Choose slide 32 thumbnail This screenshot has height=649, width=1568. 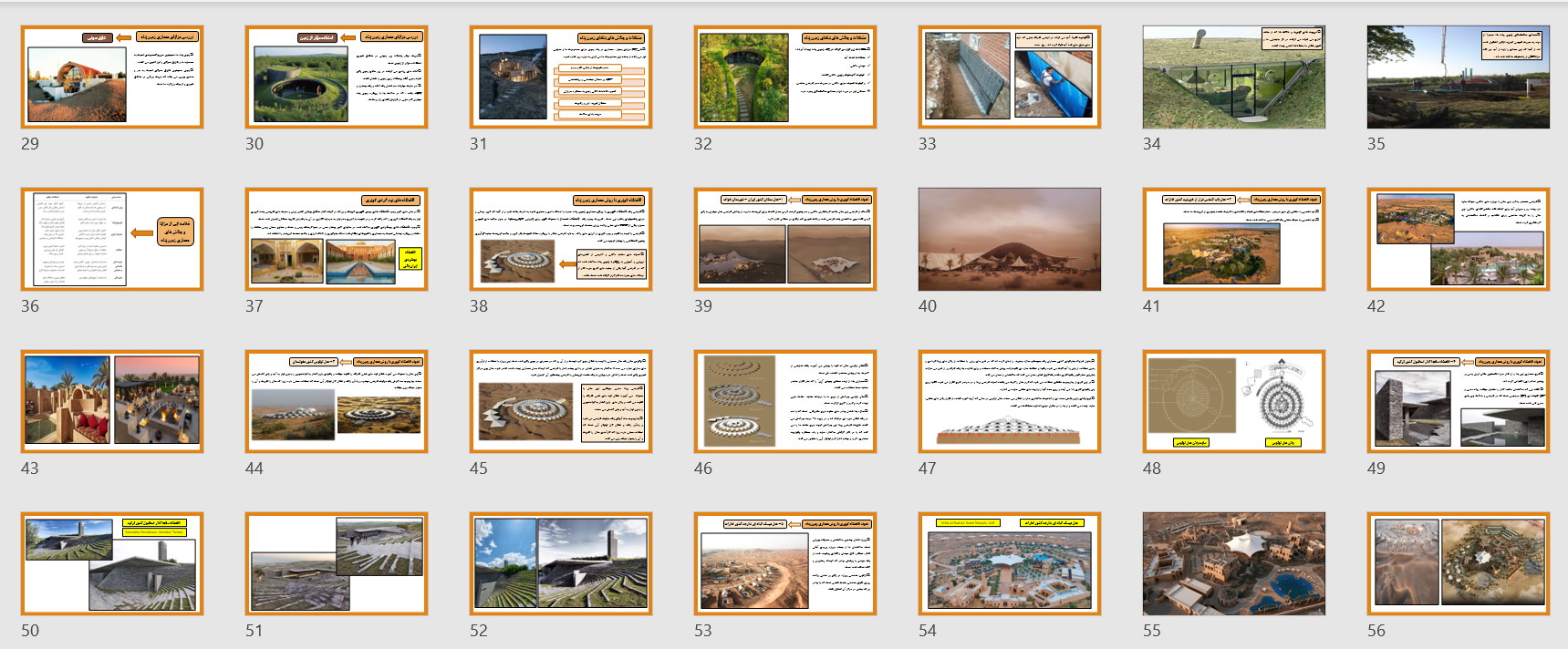(x=785, y=77)
